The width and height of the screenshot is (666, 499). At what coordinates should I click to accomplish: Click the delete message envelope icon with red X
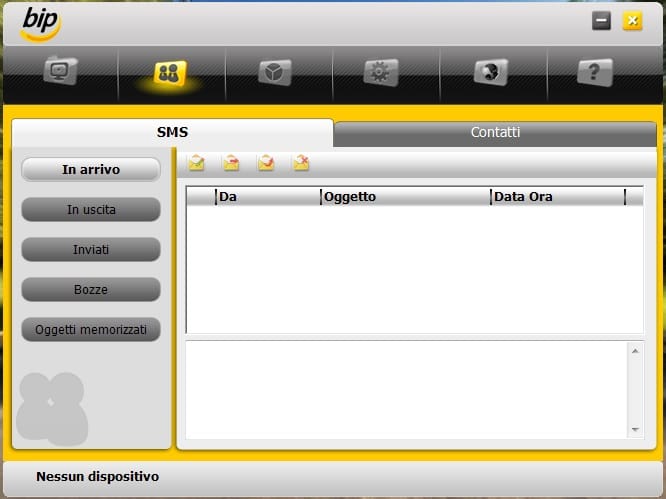pos(300,163)
